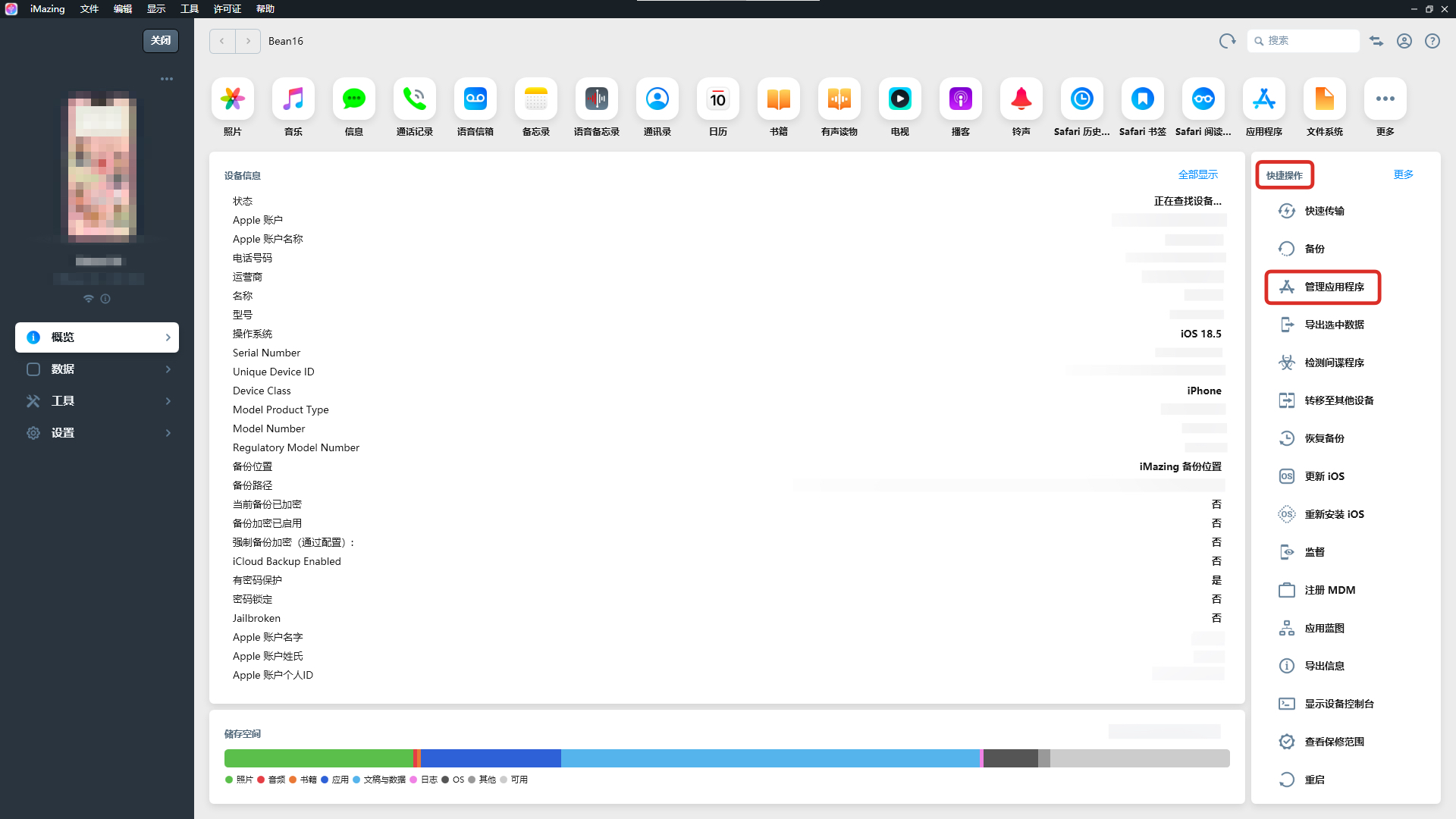This screenshot has width=1456, height=819.
Task: Open the 备忘录 notes icon
Action: pos(536,99)
